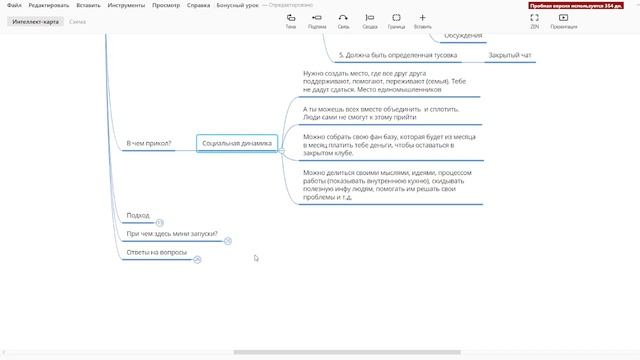Select topic 'Можно делиться своими мыслями'

point(391,185)
